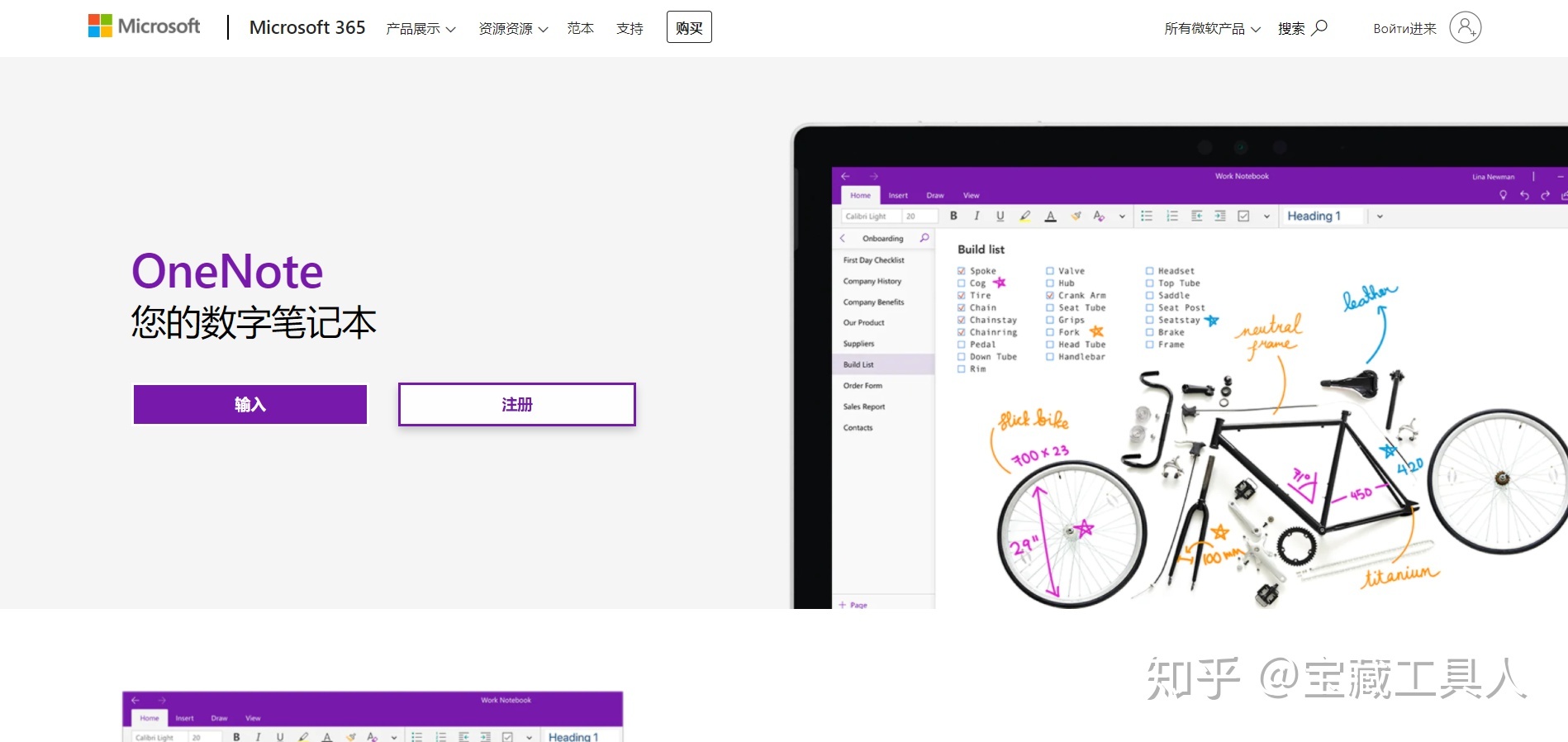Toggle the Spoke checkbox in the Build list
The image size is (1568, 742).
[x=962, y=271]
